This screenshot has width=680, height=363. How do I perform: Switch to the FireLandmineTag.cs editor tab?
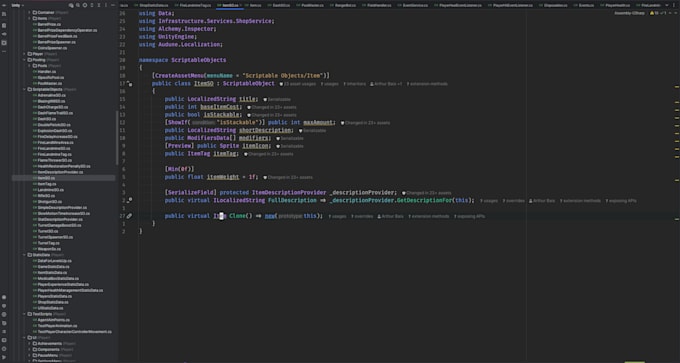pos(192,5)
